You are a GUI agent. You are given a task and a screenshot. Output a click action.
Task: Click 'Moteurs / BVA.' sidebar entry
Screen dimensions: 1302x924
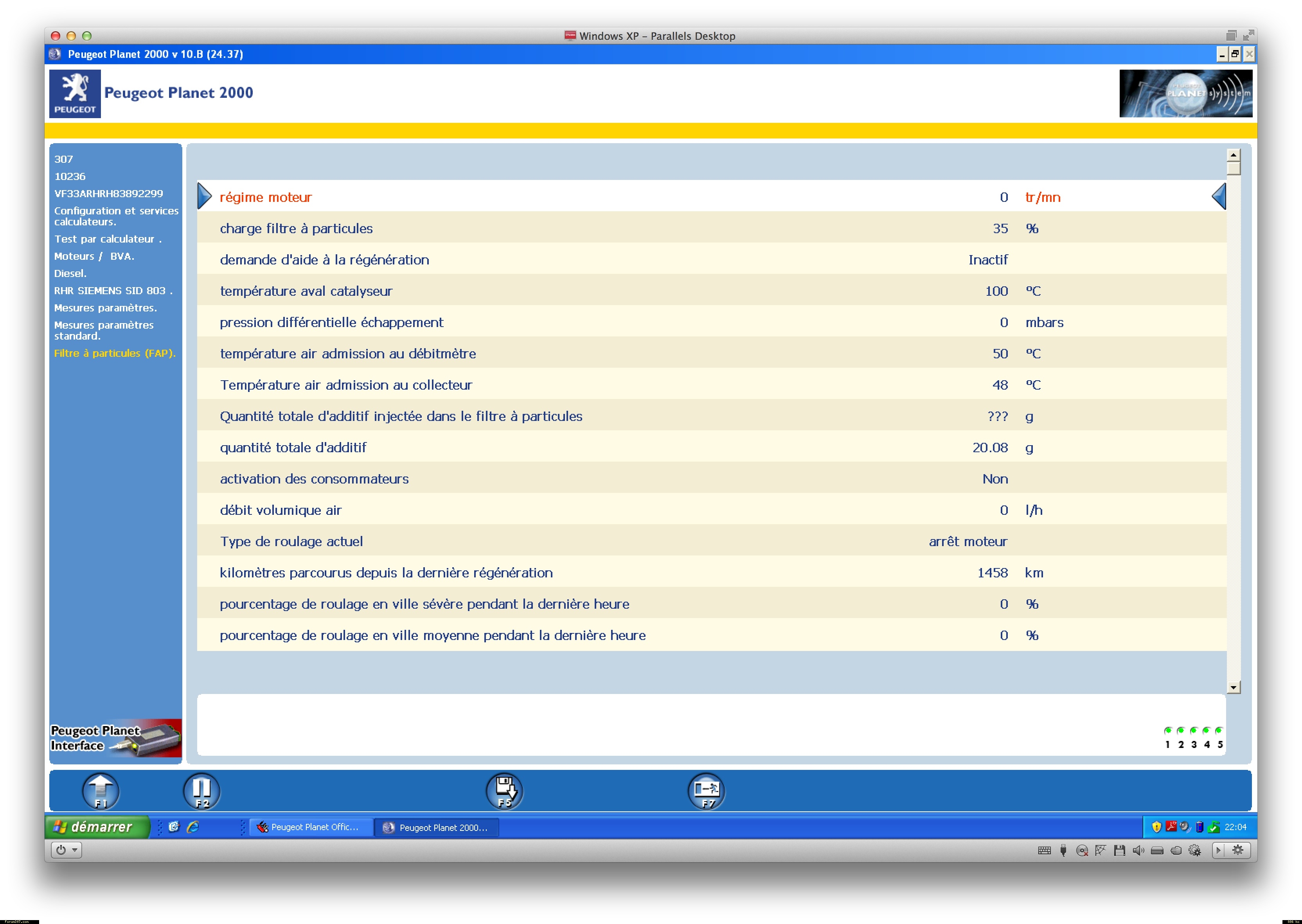pyautogui.click(x=94, y=256)
